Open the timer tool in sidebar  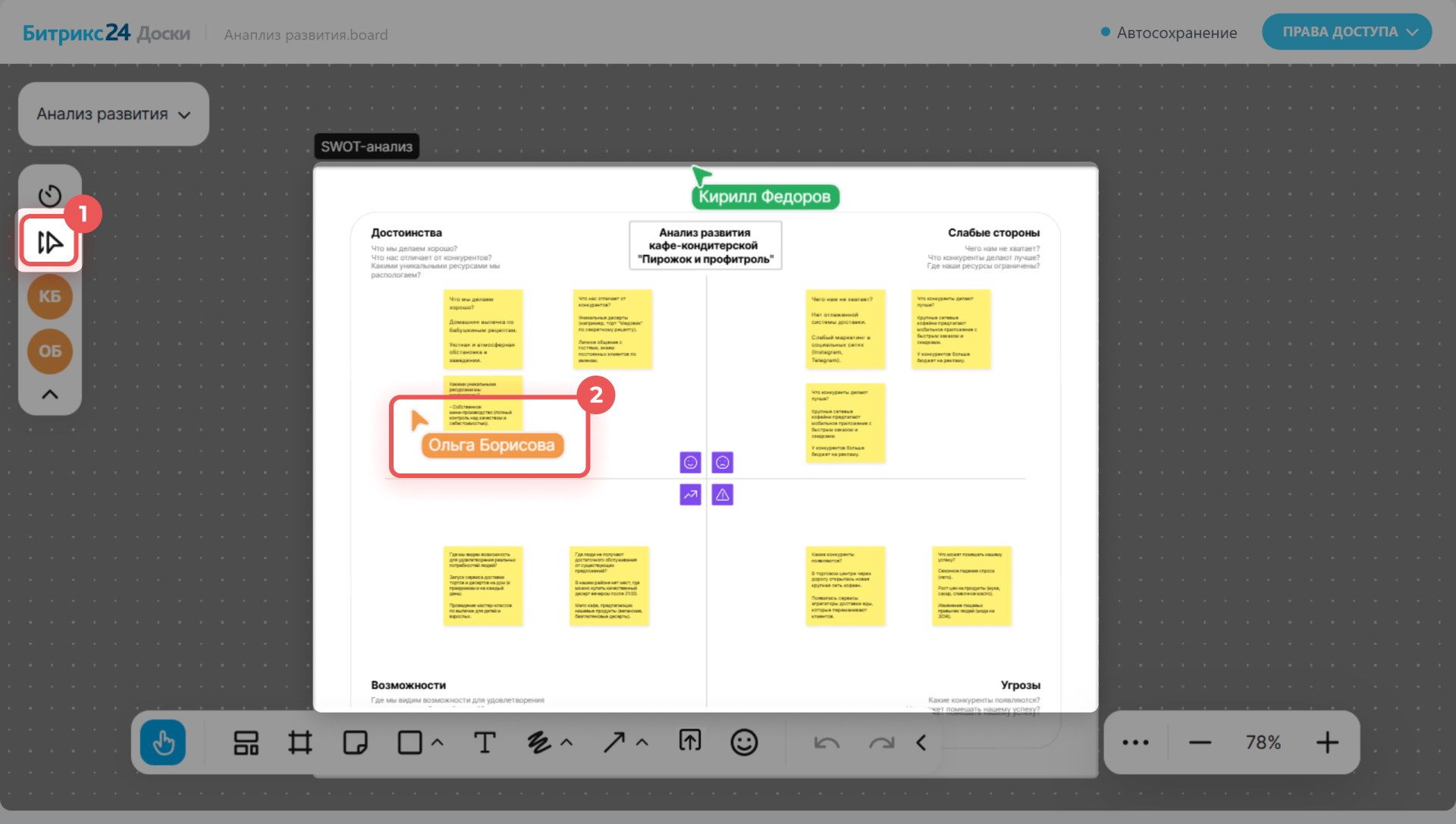click(x=50, y=195)
